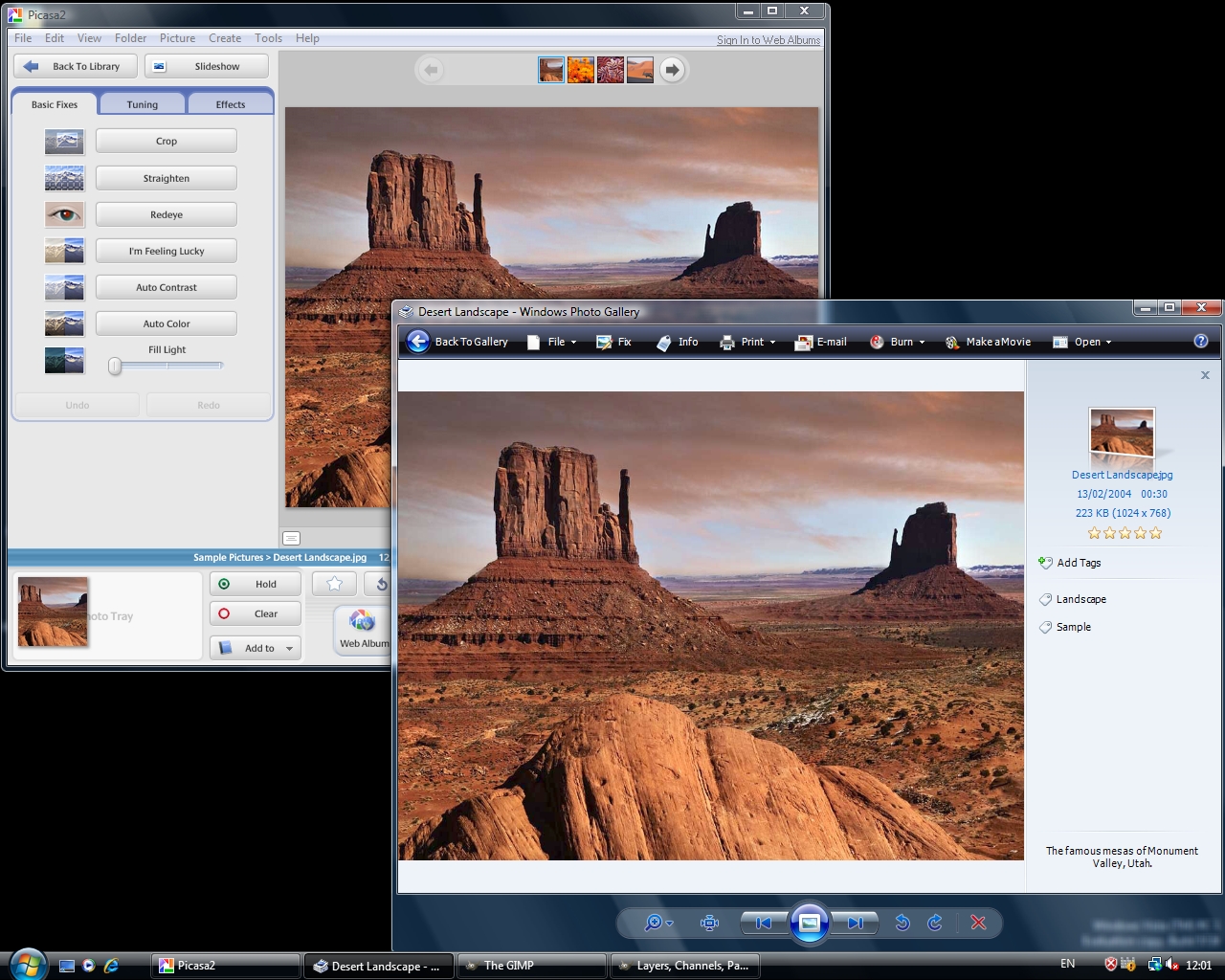Expand the Add to dropdown in Picasa
1225x980 pixels.
click(289, 648)
